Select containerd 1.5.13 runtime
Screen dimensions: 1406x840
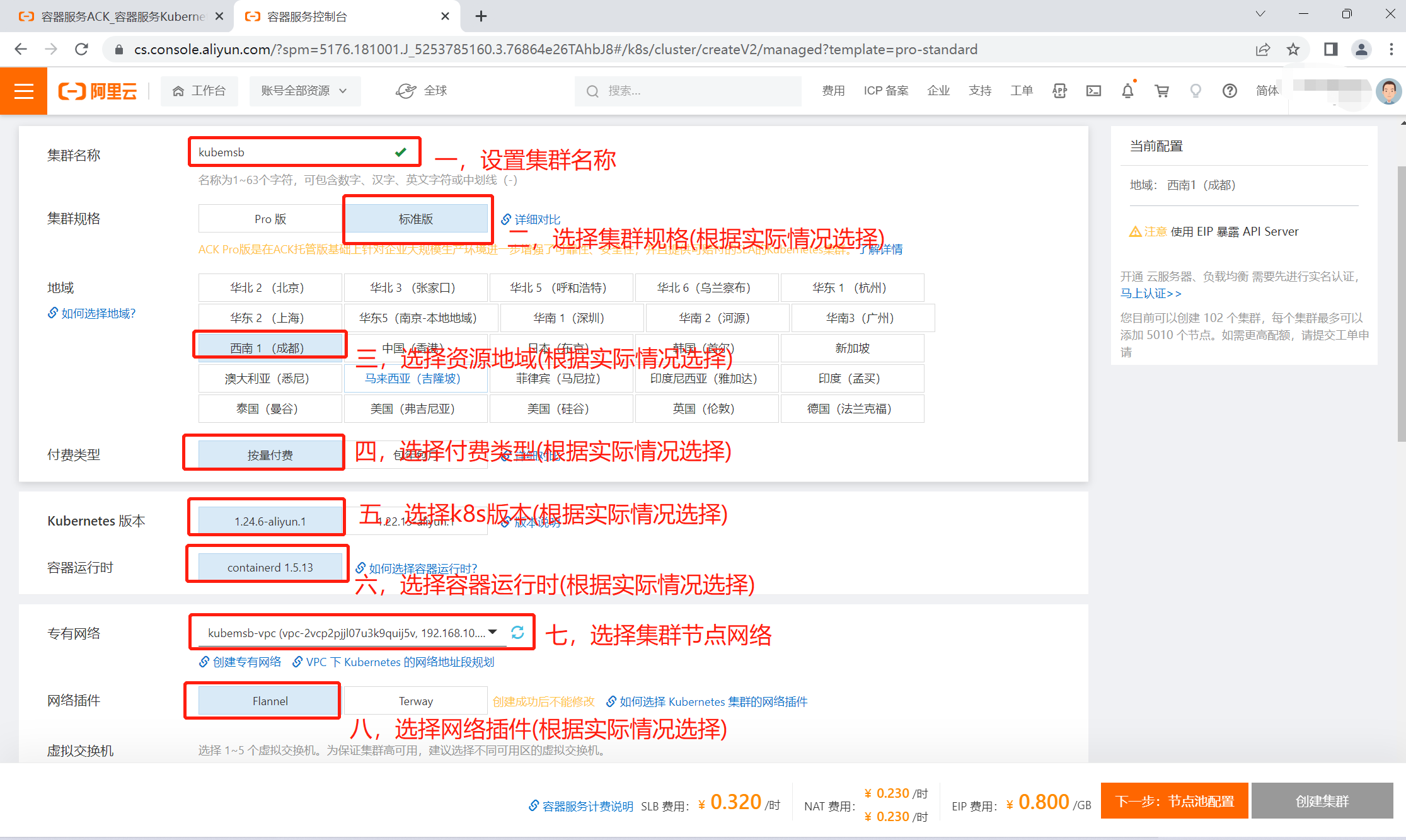270,568
